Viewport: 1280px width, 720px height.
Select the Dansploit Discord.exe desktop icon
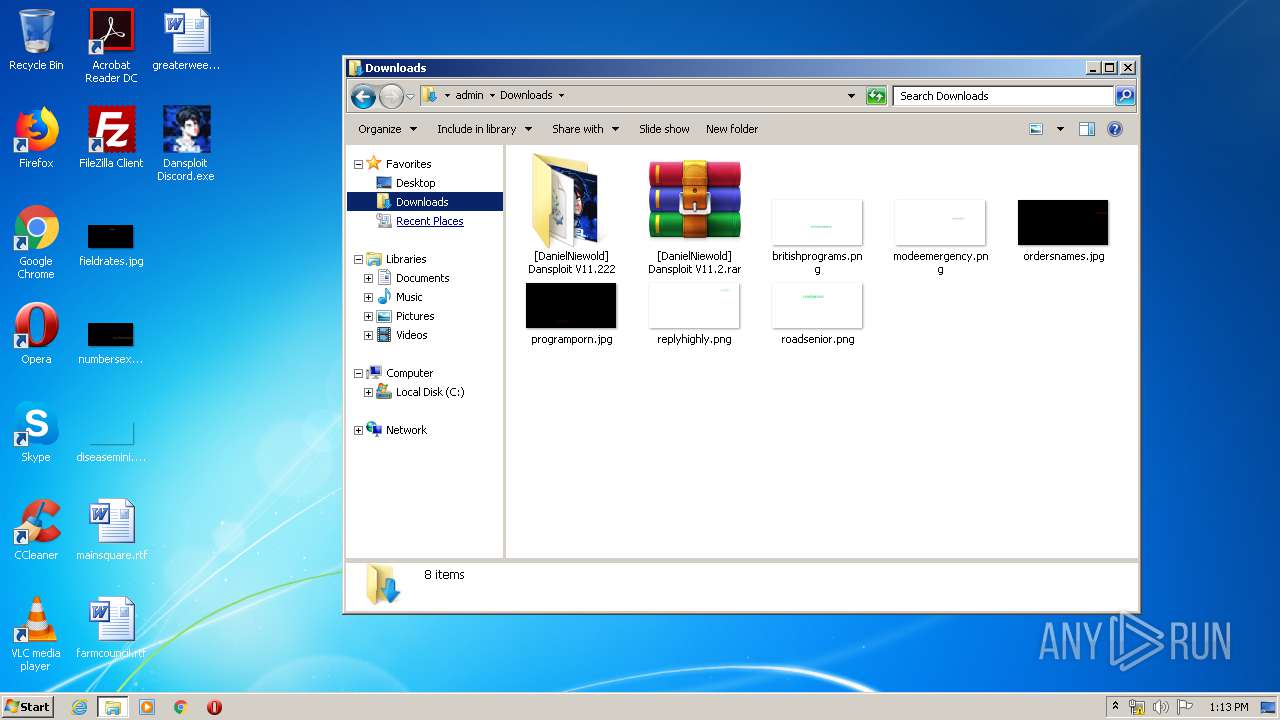(186, 144)
